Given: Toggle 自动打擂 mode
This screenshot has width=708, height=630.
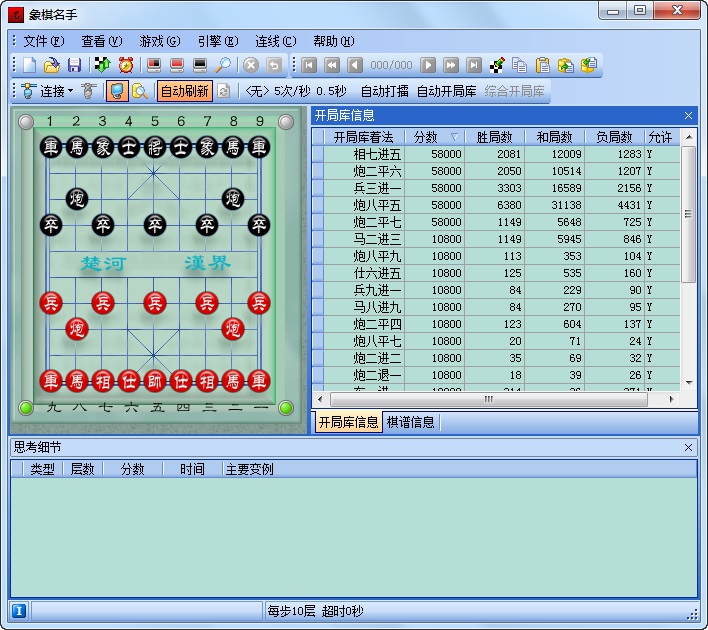Looking at the screenshot, I should 384,91.
